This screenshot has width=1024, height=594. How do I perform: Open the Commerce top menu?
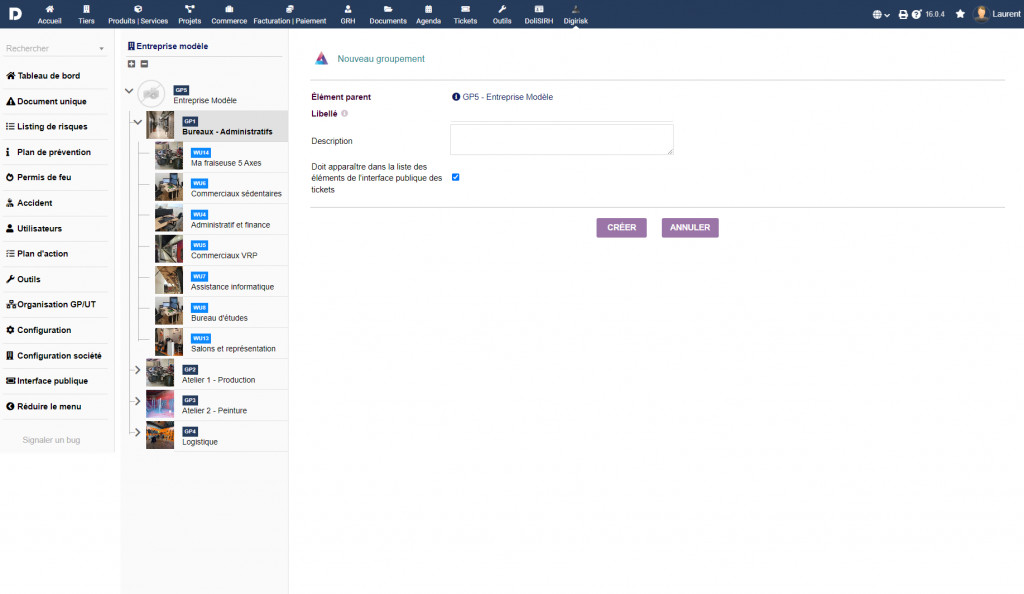point(229,14)
